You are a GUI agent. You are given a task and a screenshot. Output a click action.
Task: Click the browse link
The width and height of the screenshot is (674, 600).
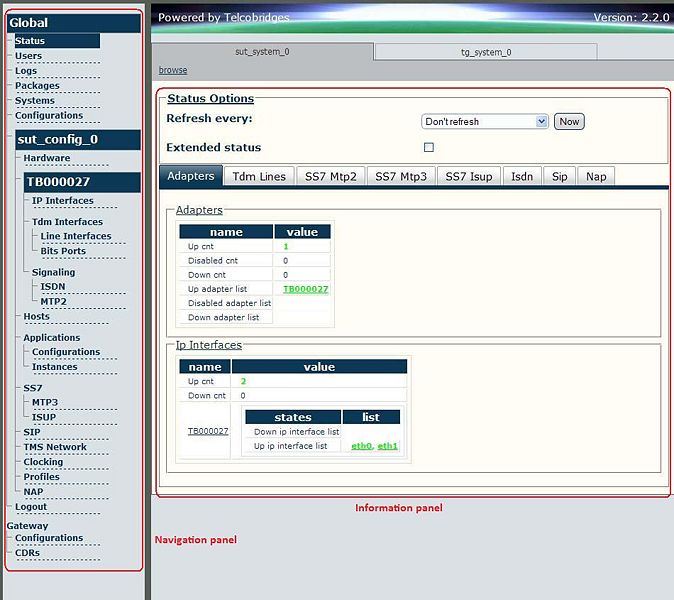pyautogui.click(x=173, y=70)
